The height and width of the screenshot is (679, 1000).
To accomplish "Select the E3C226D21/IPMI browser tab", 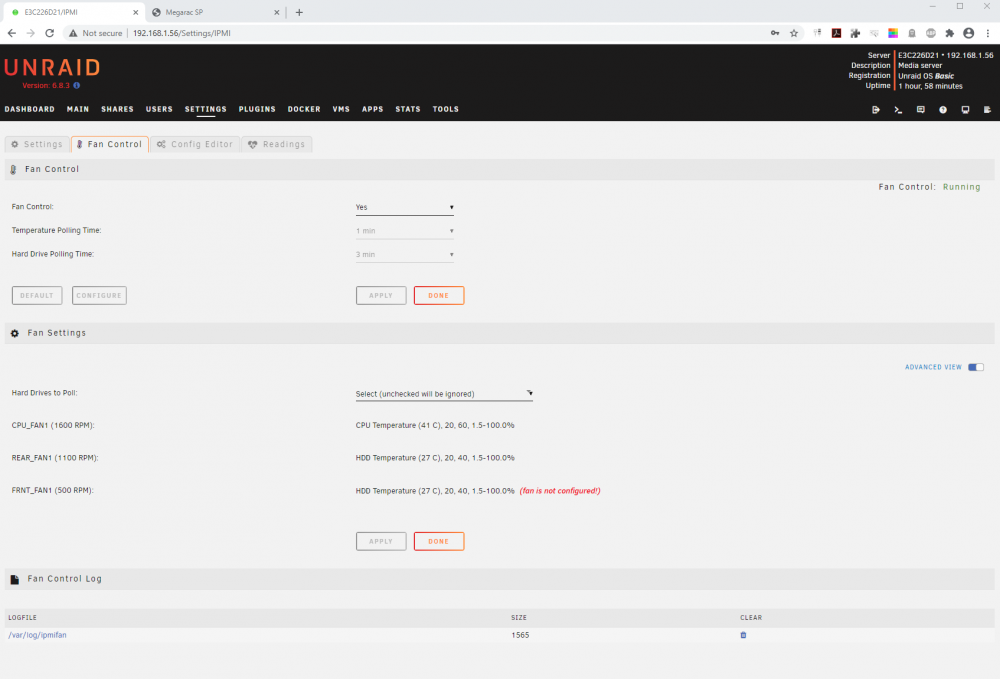I will (x=70, y=12).
